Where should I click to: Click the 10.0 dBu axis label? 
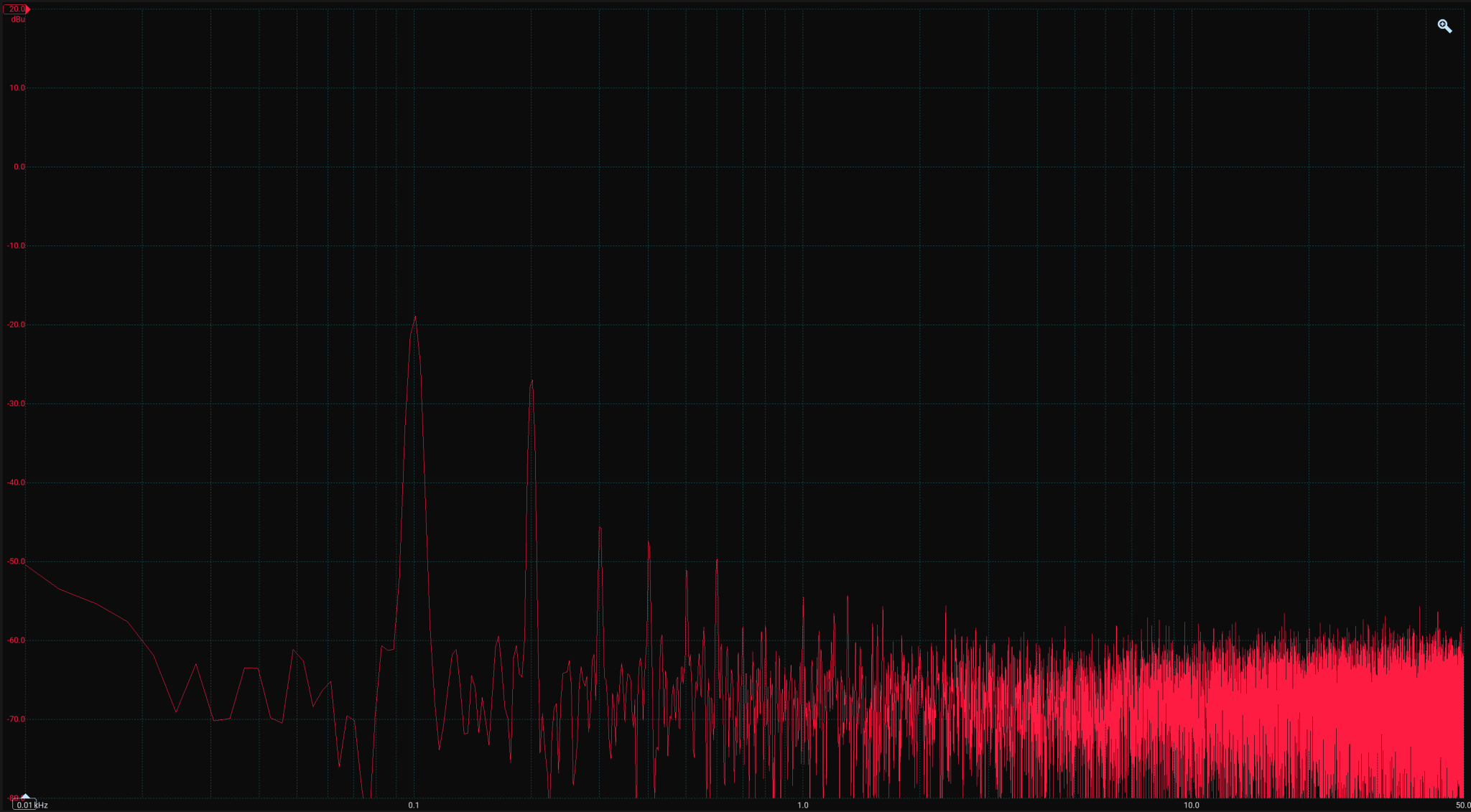click(x=17, y=88)
